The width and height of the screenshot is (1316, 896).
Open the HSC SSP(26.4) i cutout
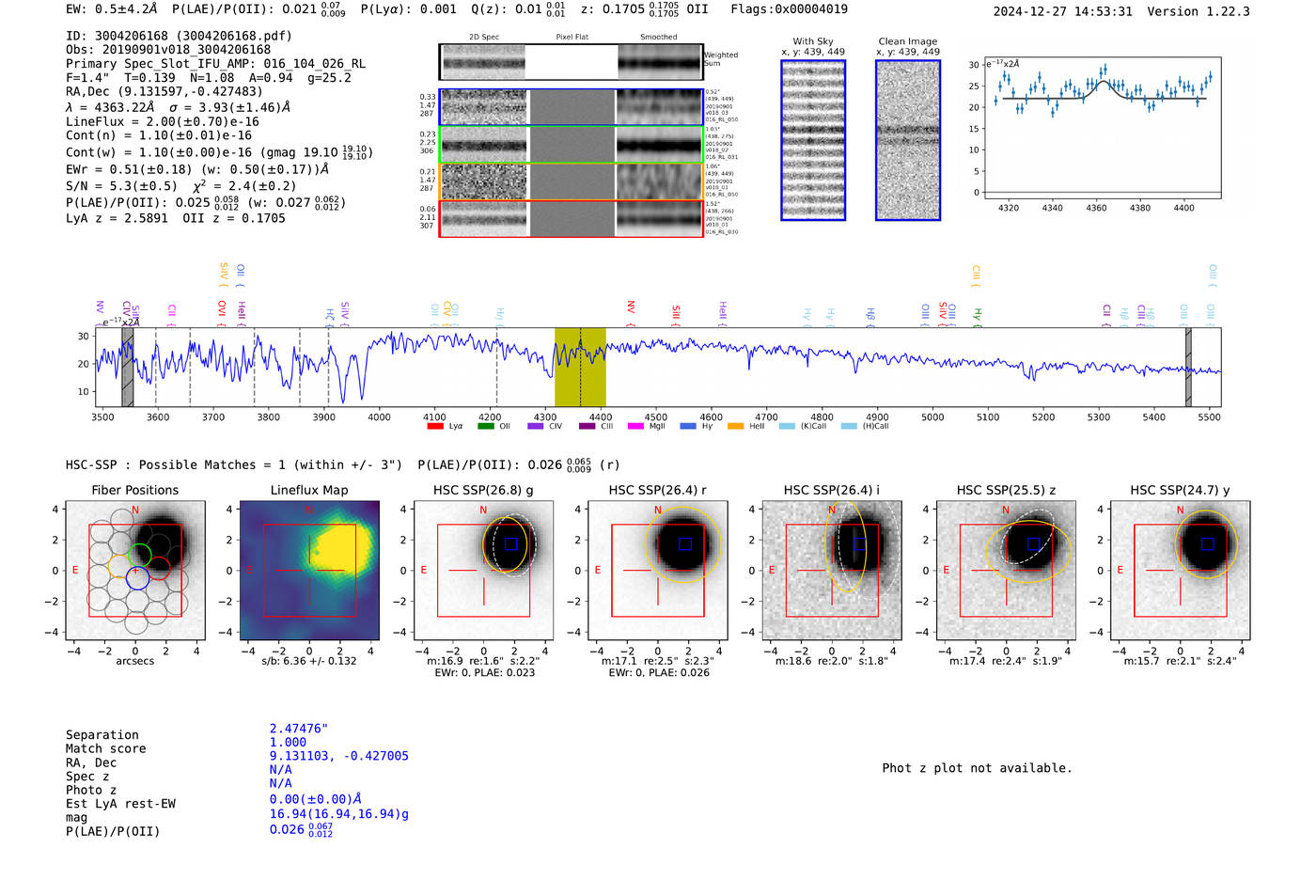(x=832, y=570)
